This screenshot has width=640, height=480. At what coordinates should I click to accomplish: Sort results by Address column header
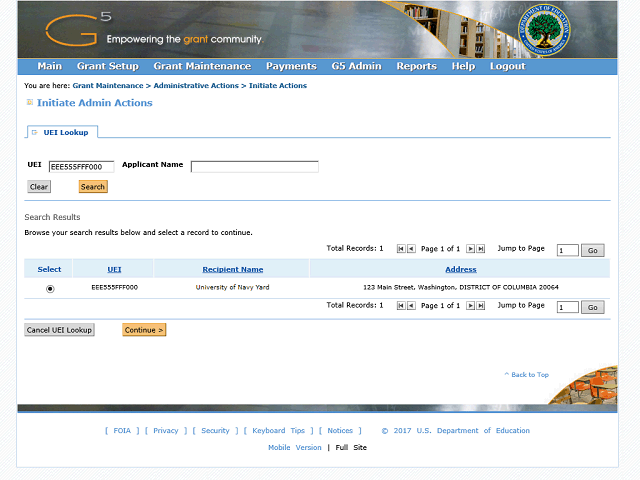point(461,269)
